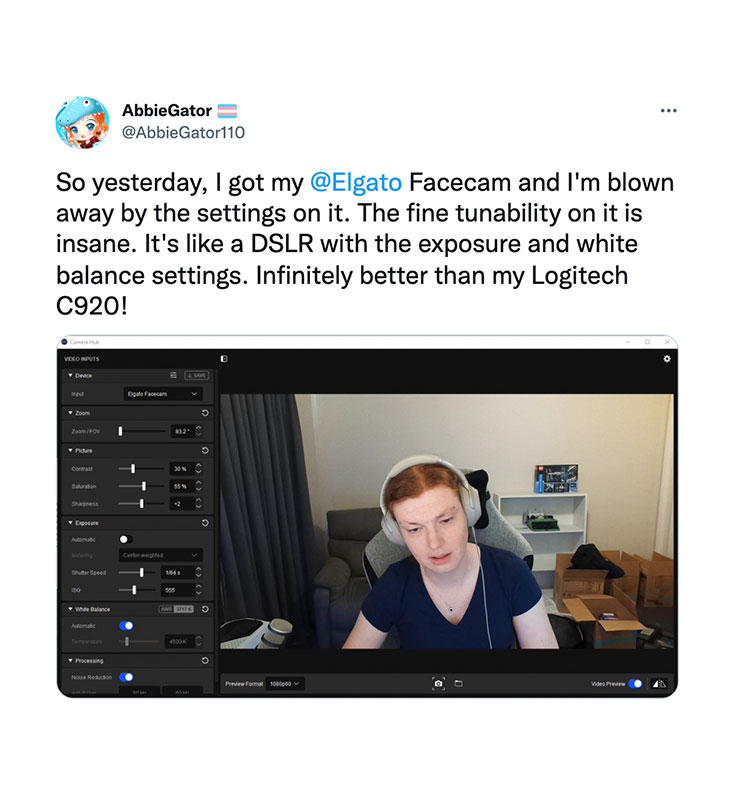730x792 pixels.
Task: Open the screenshots folder icon
Action: [459, 683]
